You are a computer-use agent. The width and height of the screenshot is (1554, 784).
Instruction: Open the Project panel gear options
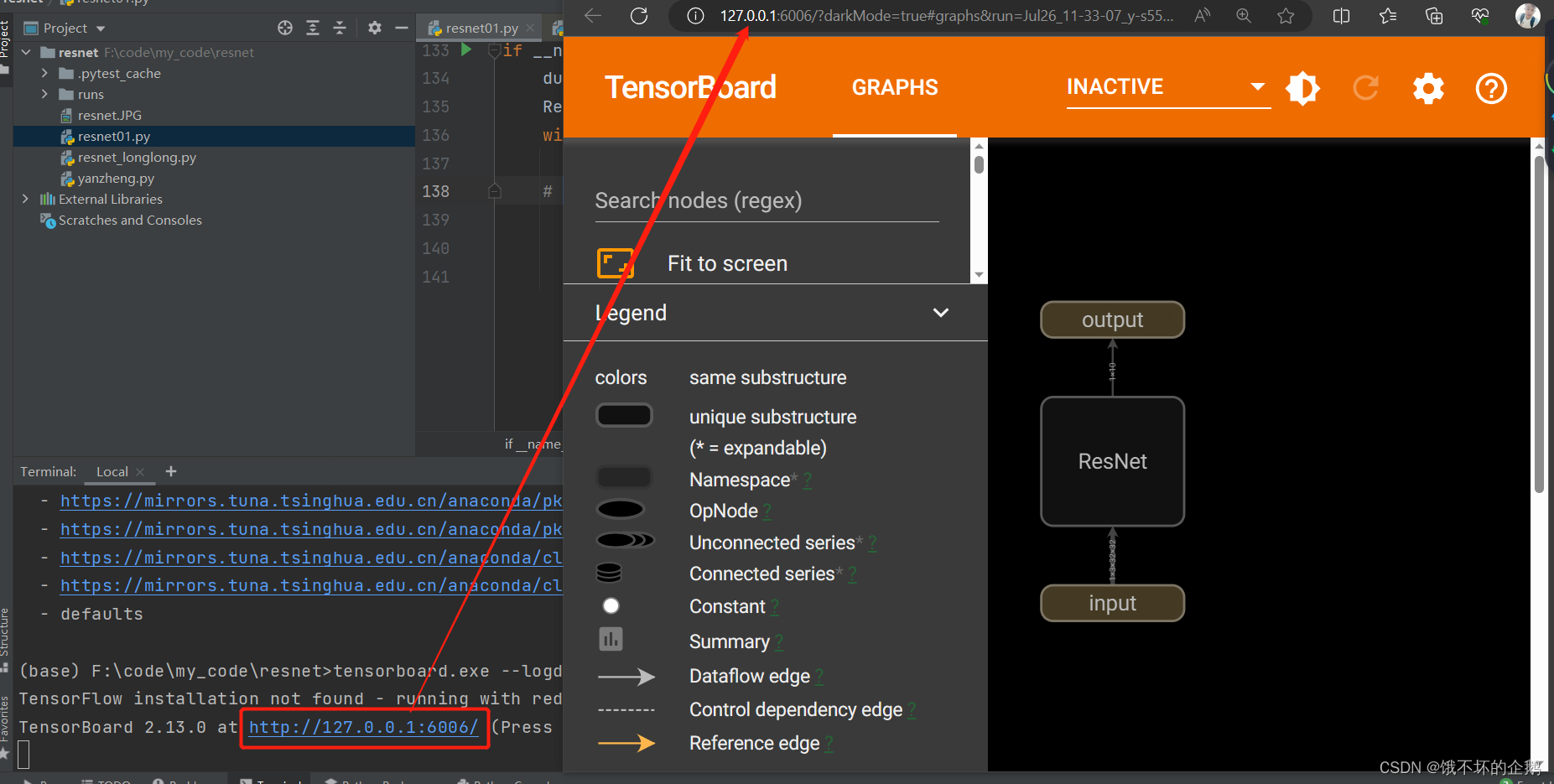coord(374,28)
